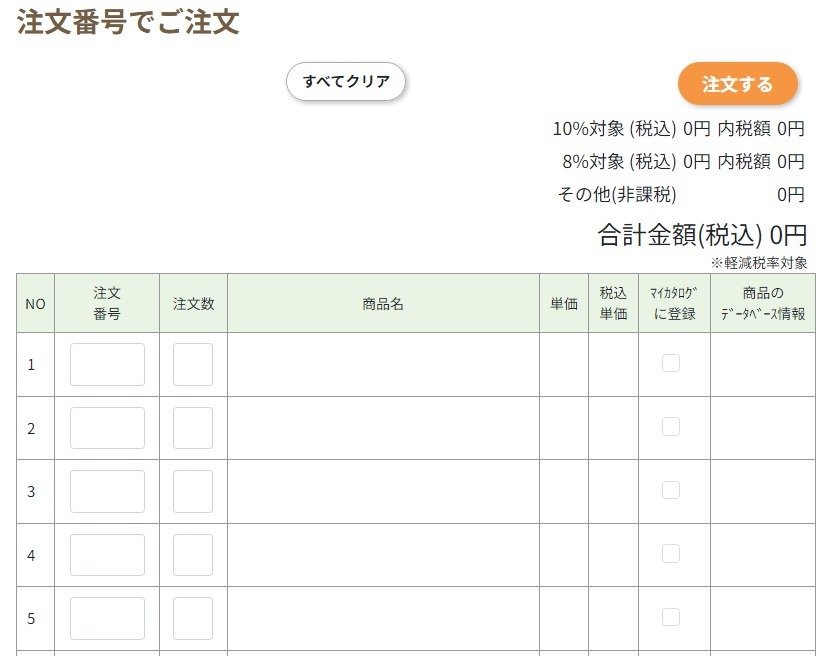This screenshot has height=656, width=816.
Task: Click the 注文数 box in row 4
Action: pos(193,555)
